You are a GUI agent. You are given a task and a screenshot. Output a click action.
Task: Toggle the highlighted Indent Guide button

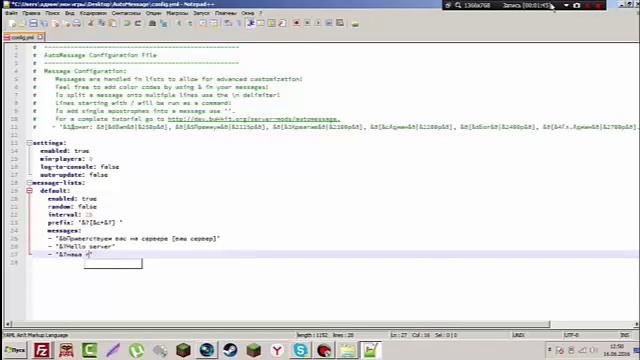click(x=250, y=23)
